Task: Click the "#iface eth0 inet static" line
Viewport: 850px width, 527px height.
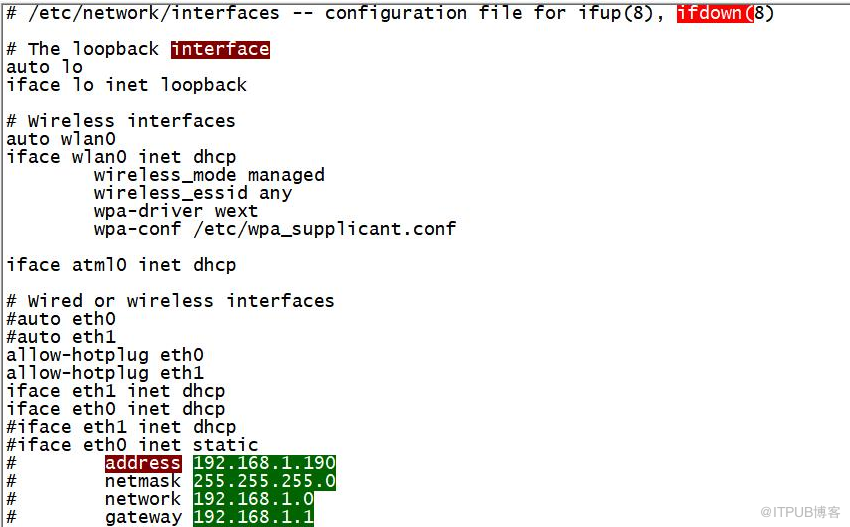Action: (132, 445)
